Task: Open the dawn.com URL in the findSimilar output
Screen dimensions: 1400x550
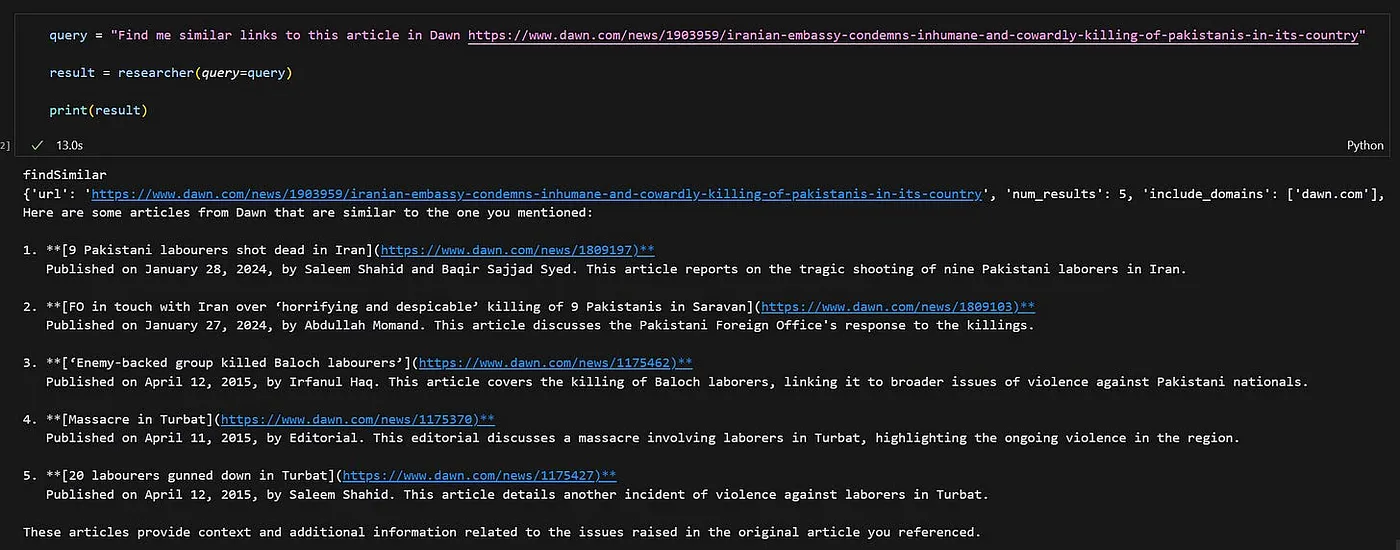Action: [x=537, y=194]
